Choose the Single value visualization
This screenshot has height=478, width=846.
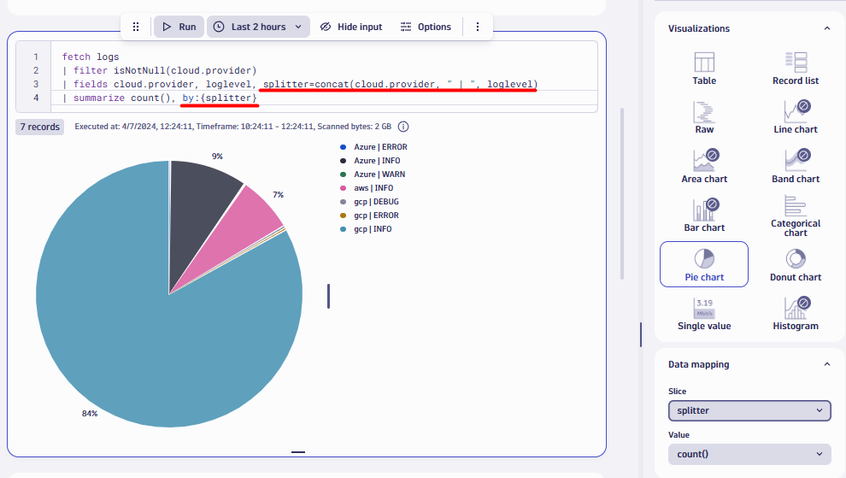coord(704,313)
